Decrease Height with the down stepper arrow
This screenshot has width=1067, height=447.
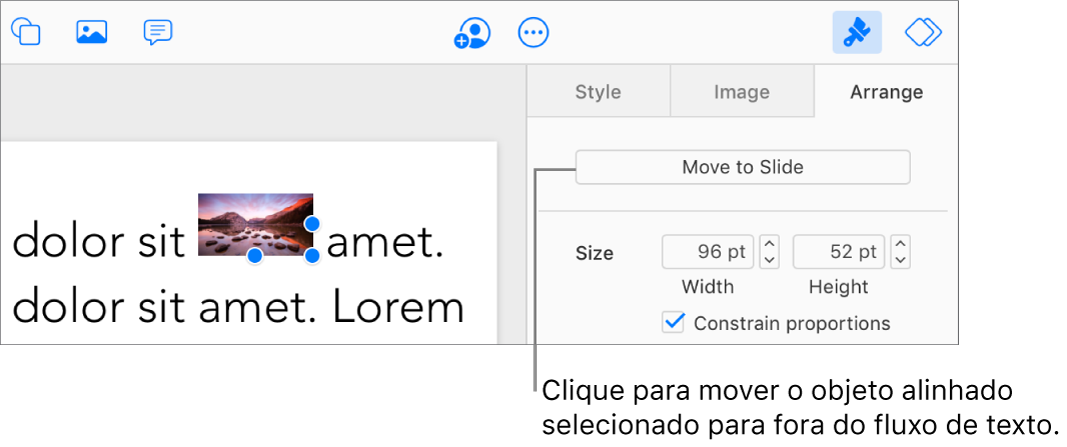[901, 261]
